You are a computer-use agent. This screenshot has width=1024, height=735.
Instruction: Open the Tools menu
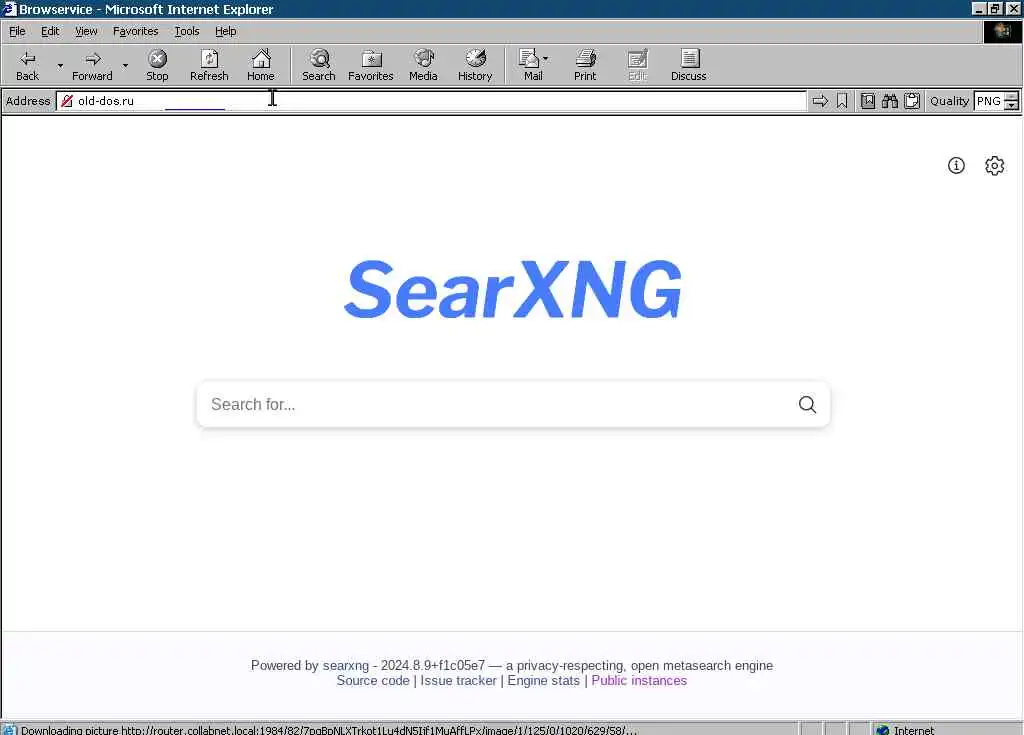[186, 31]
